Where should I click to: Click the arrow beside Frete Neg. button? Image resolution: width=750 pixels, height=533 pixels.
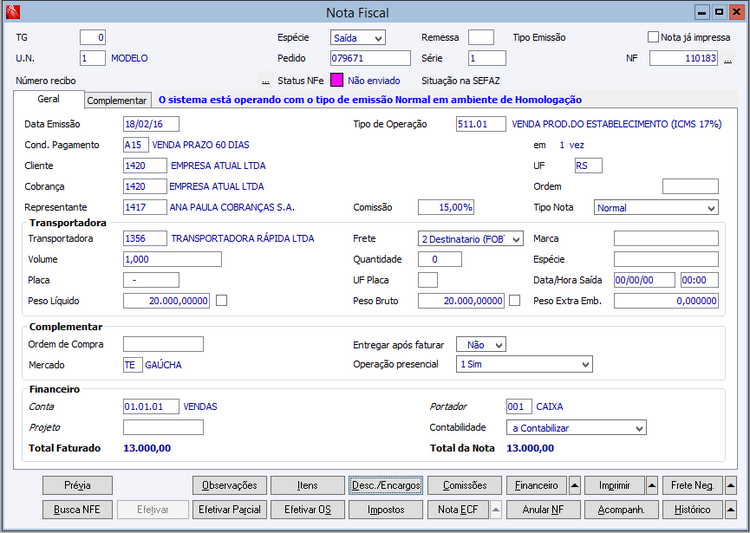[x=730, y=485]
